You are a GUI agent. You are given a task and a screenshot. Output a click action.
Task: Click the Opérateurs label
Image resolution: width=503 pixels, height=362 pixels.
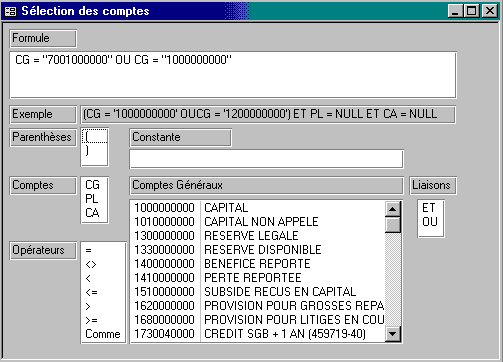(43, 250)
